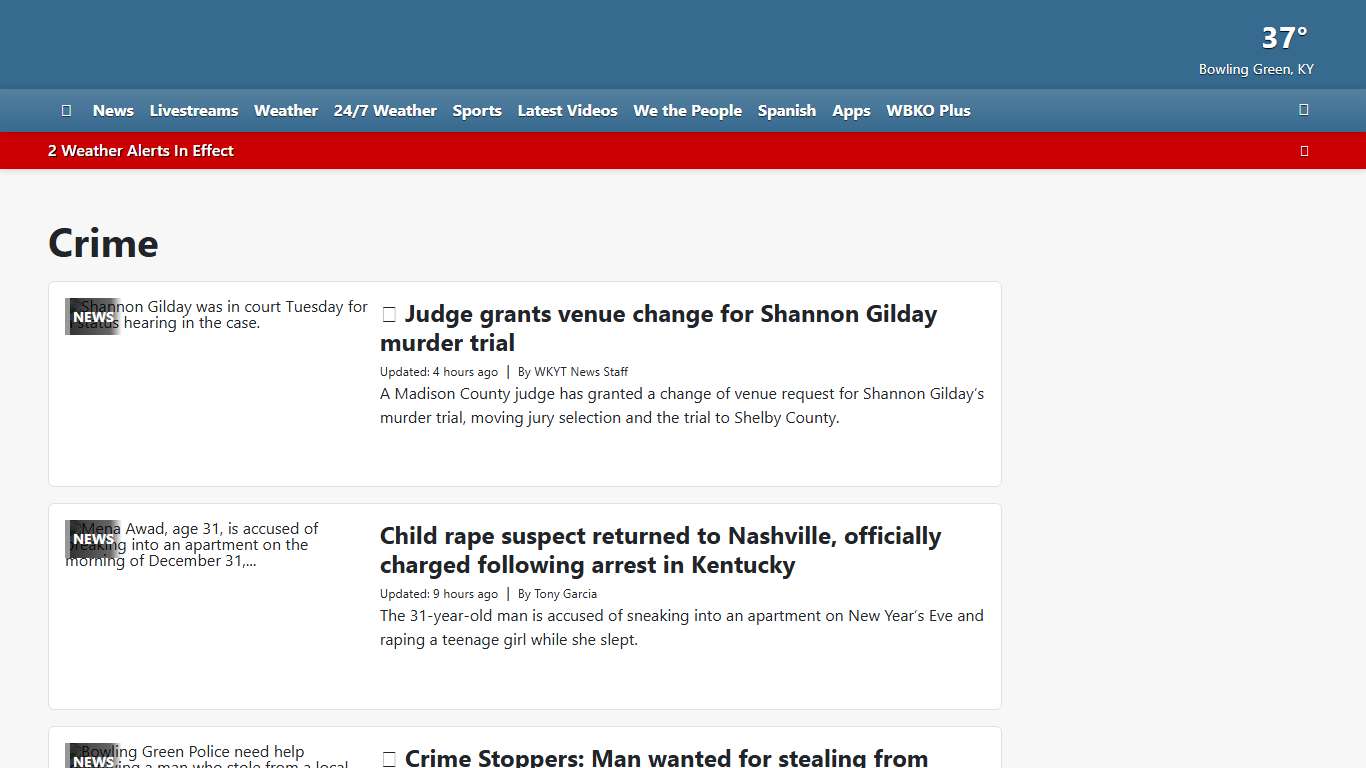Switch to the Spanish section

pos(787,111)
